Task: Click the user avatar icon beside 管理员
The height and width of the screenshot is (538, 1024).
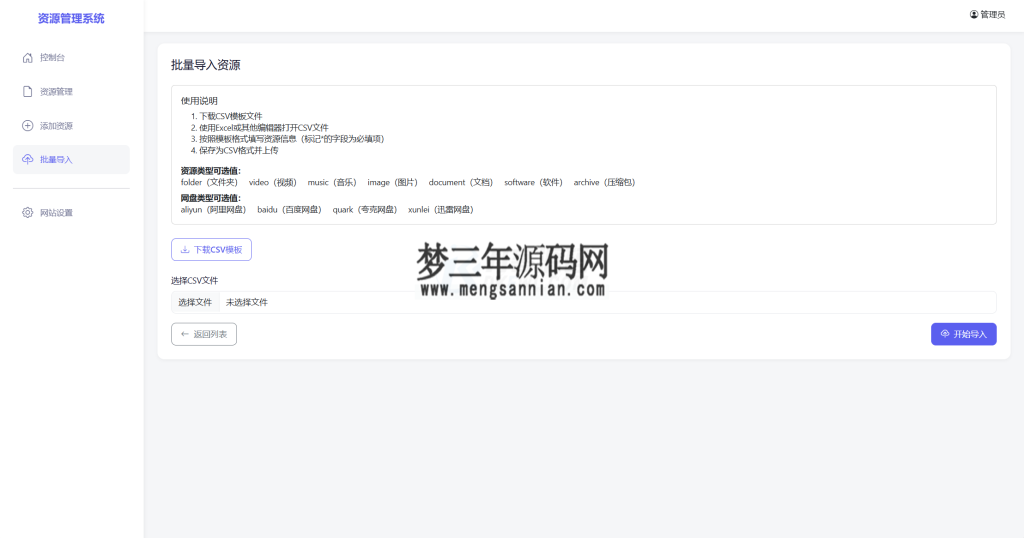Action: click(x=974, y=14)
